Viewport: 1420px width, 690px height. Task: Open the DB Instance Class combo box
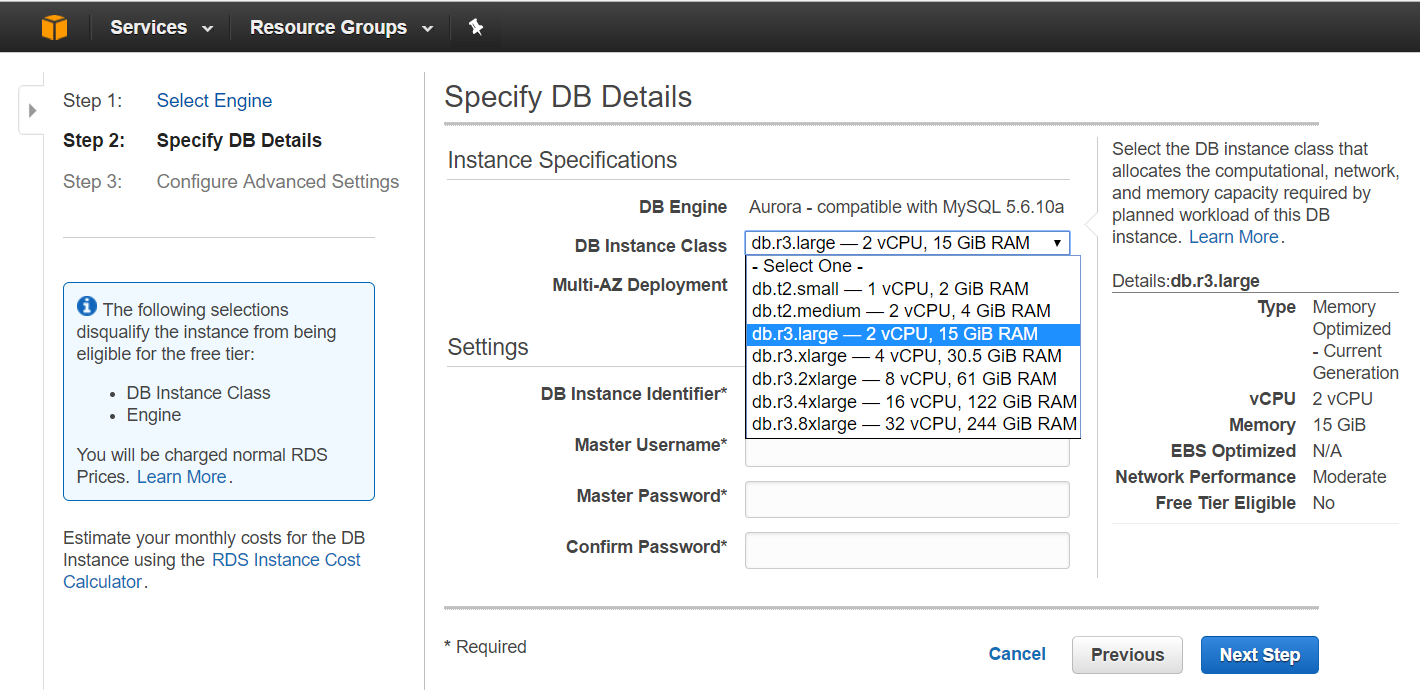pyautogui.click(x=907, y=243)
